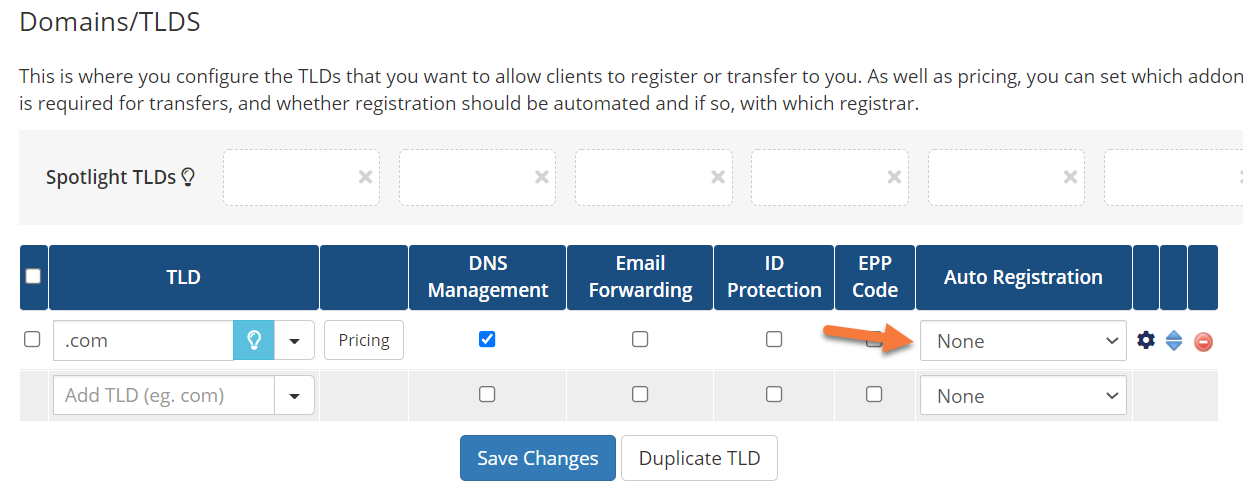Enable ID Protection for .com
The height and width of the screenshot is (497, 1243).
[774, 339]
